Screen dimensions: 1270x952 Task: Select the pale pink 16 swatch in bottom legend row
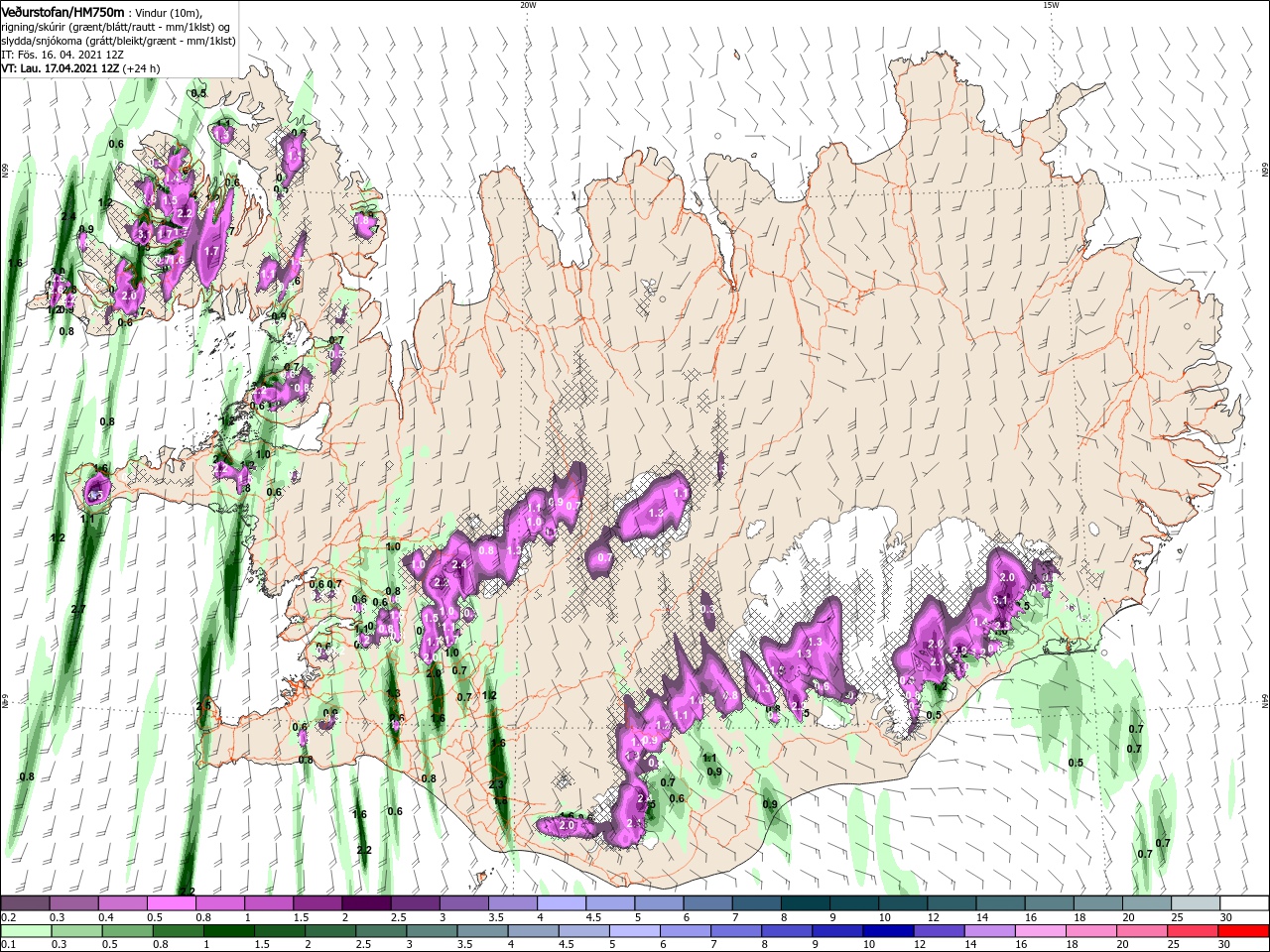click(1039, 931)
